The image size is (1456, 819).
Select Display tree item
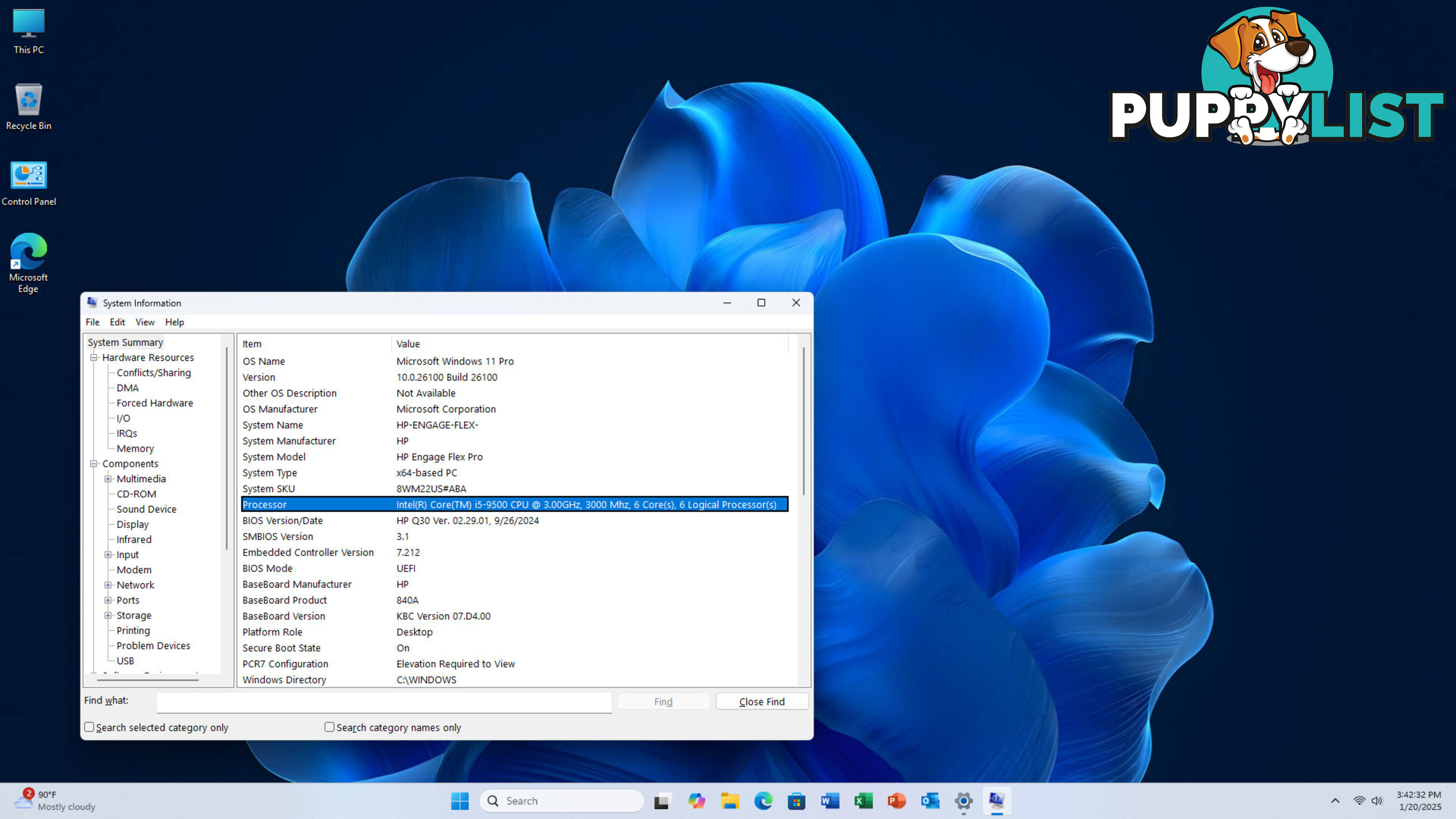(x=132, y=524)
